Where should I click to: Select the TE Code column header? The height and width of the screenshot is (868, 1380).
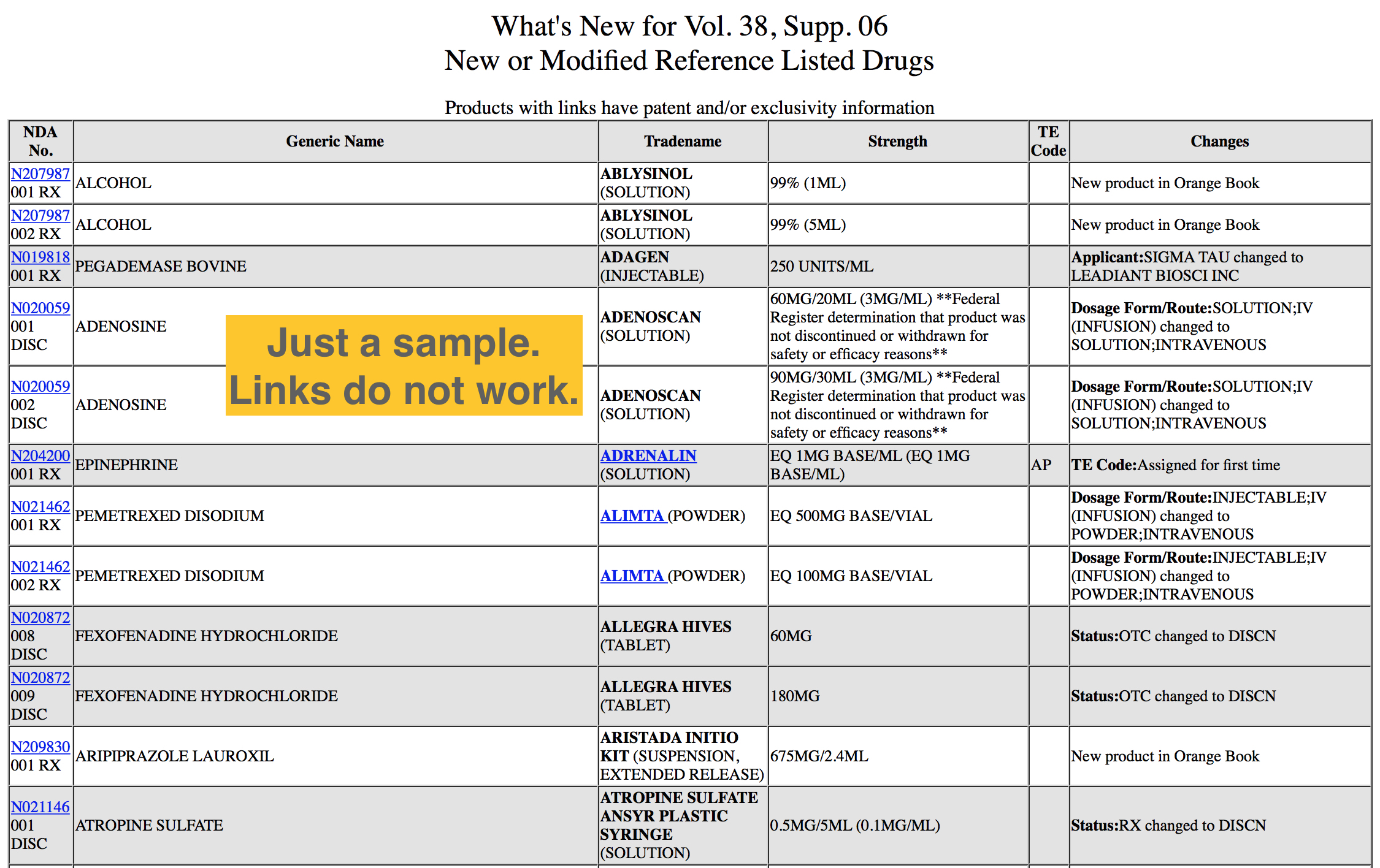click(1049, 141)
